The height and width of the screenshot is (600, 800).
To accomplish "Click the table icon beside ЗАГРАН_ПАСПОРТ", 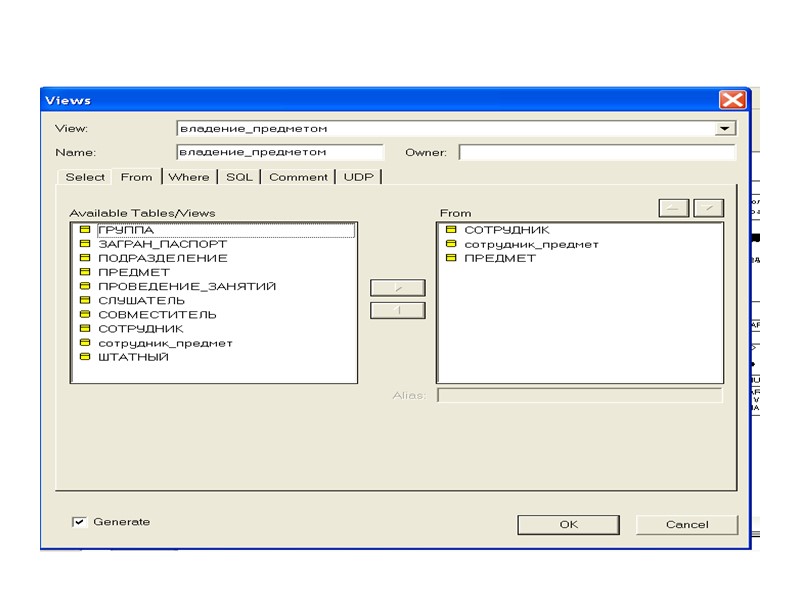I will point(85,244).
